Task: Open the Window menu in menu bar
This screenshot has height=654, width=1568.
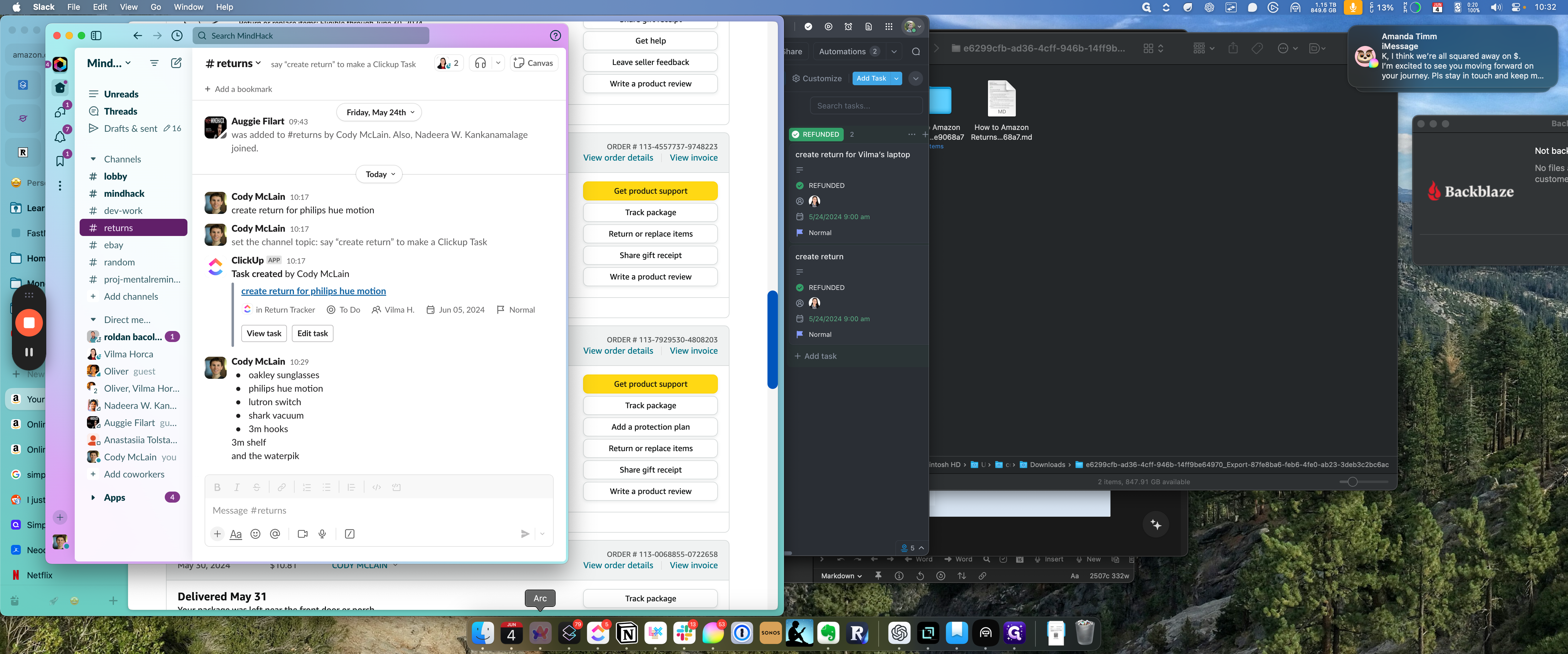Action: (x=189, y=7)
